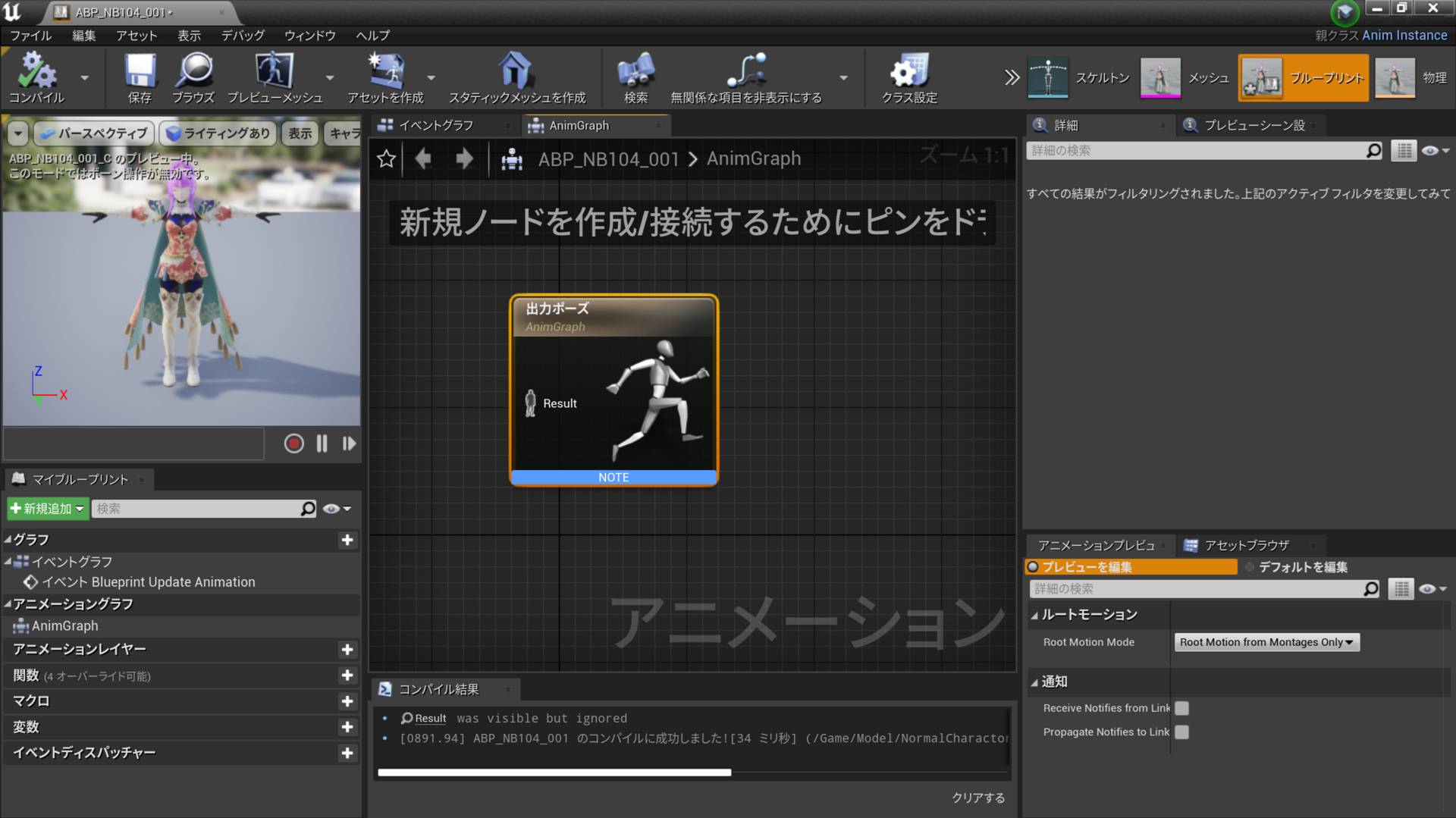This screenshot has width=1456, height=818.
Task: Switch to Physics (物理) mode
Action: [1412, 77]
